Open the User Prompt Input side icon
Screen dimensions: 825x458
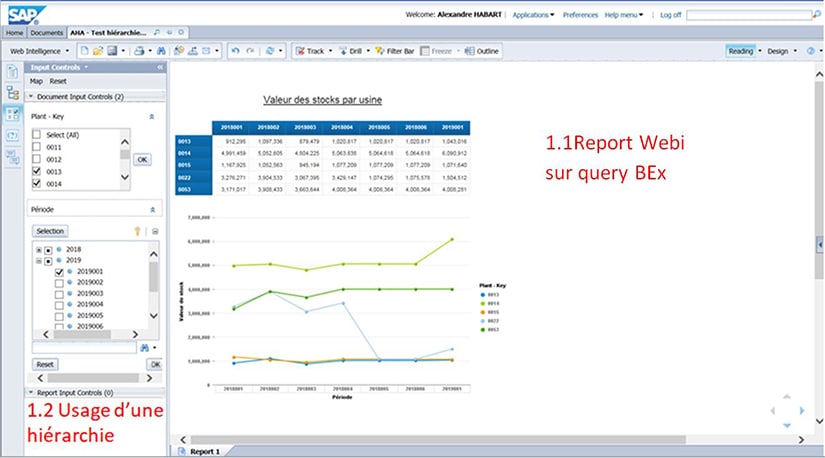[x=12, y=136]
